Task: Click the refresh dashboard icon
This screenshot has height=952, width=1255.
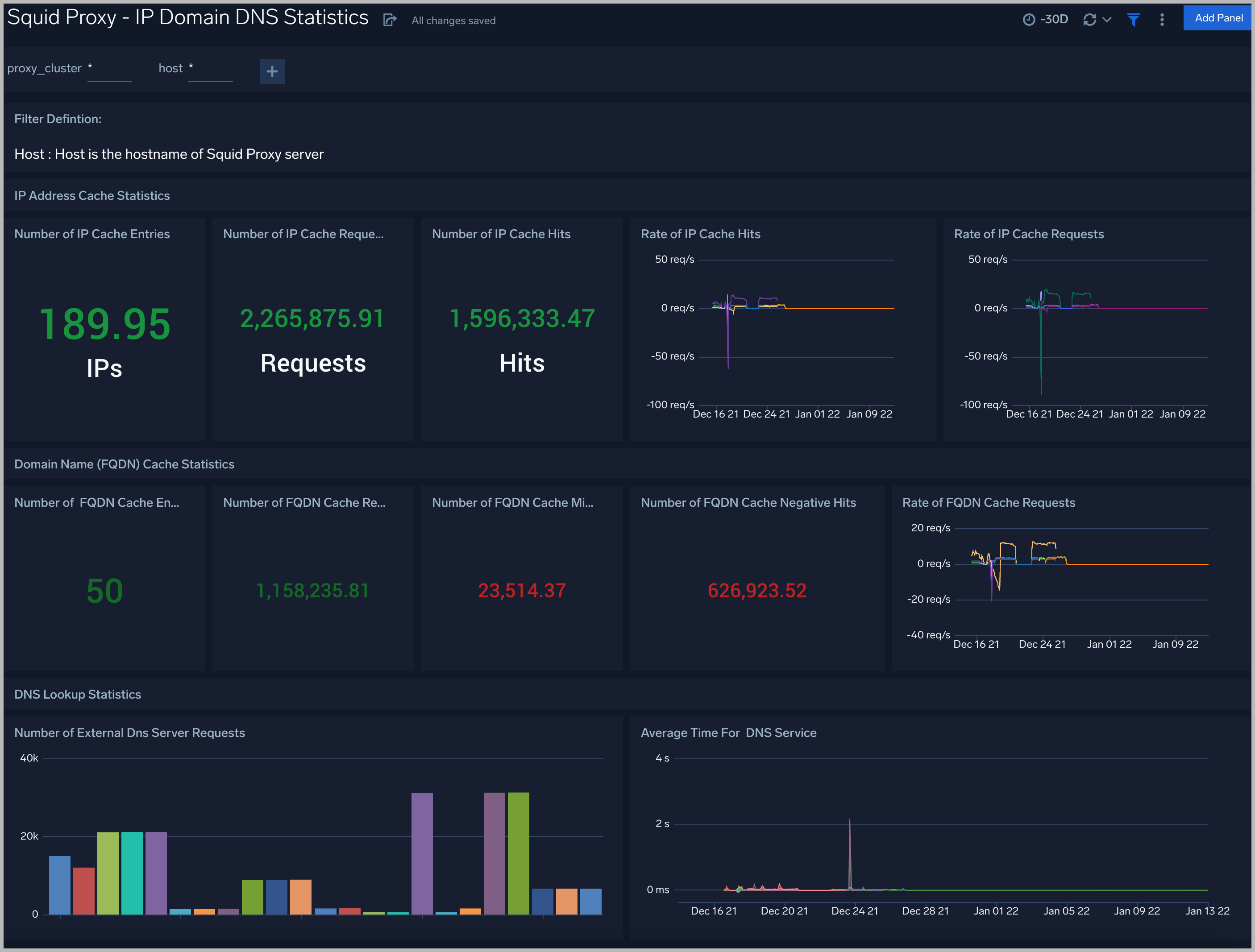Action: 1089,20
